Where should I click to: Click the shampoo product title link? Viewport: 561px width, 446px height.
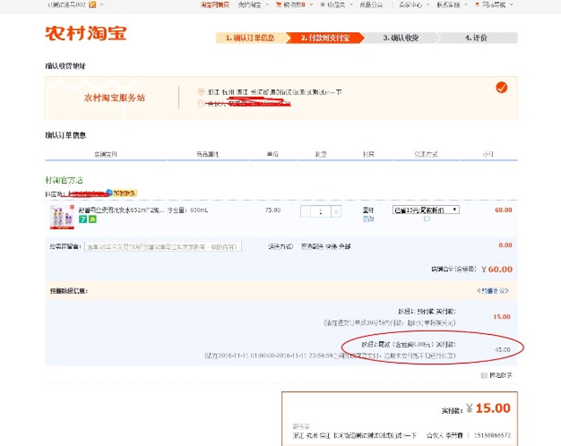(121, 210)
